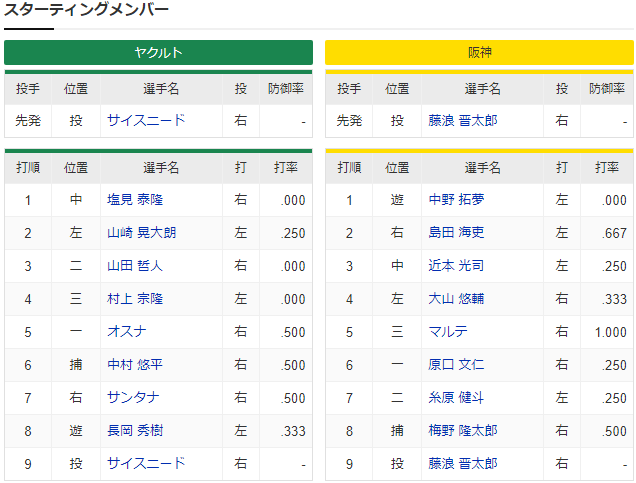Select 打率 header in 阪神 lineup
This screenshot has width=636, height=483.
(607, 167)
